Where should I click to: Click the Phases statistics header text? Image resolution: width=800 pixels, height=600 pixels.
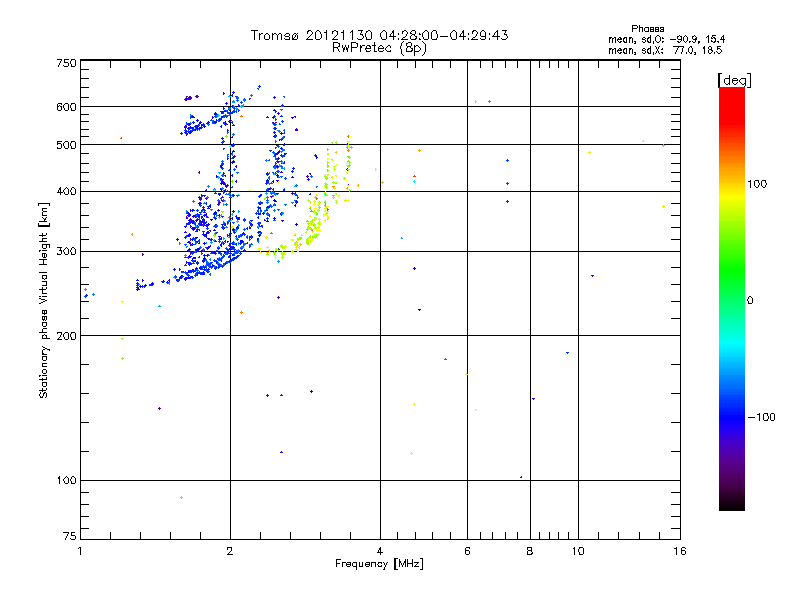[x=647, y=29]
